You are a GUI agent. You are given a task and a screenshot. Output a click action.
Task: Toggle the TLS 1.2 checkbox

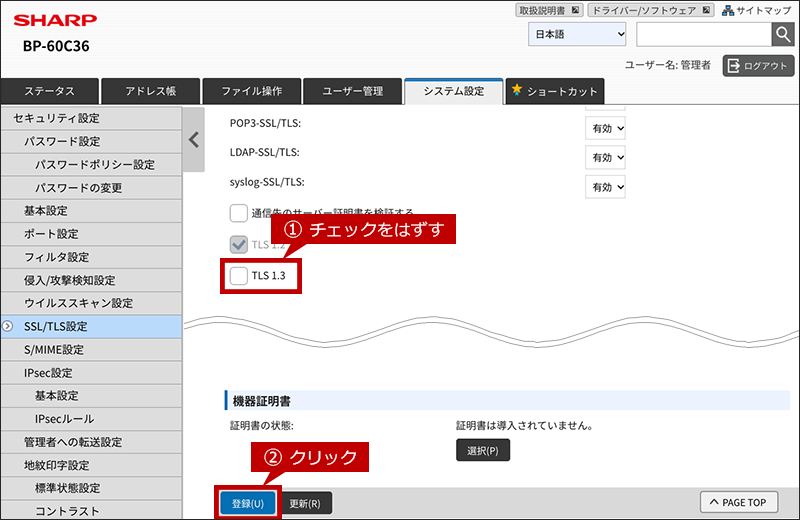pos(238,244)
